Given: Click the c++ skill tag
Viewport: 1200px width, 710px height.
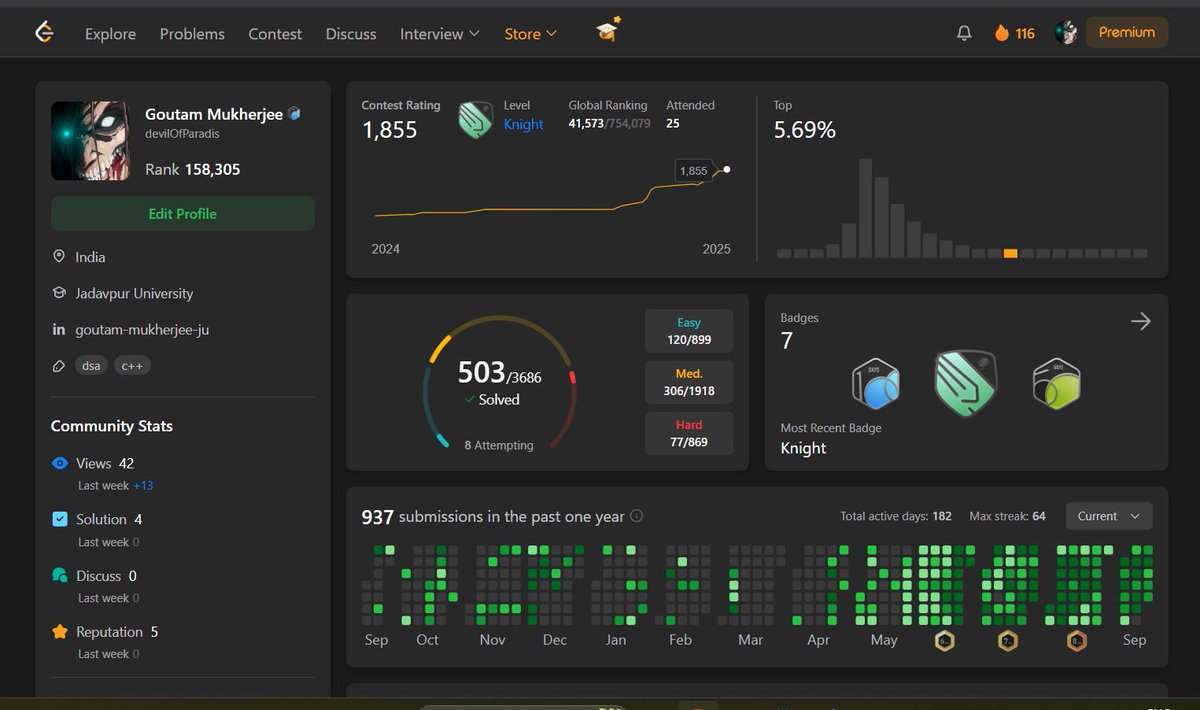Looking at the screenshot, I should [x=132, y=366].
